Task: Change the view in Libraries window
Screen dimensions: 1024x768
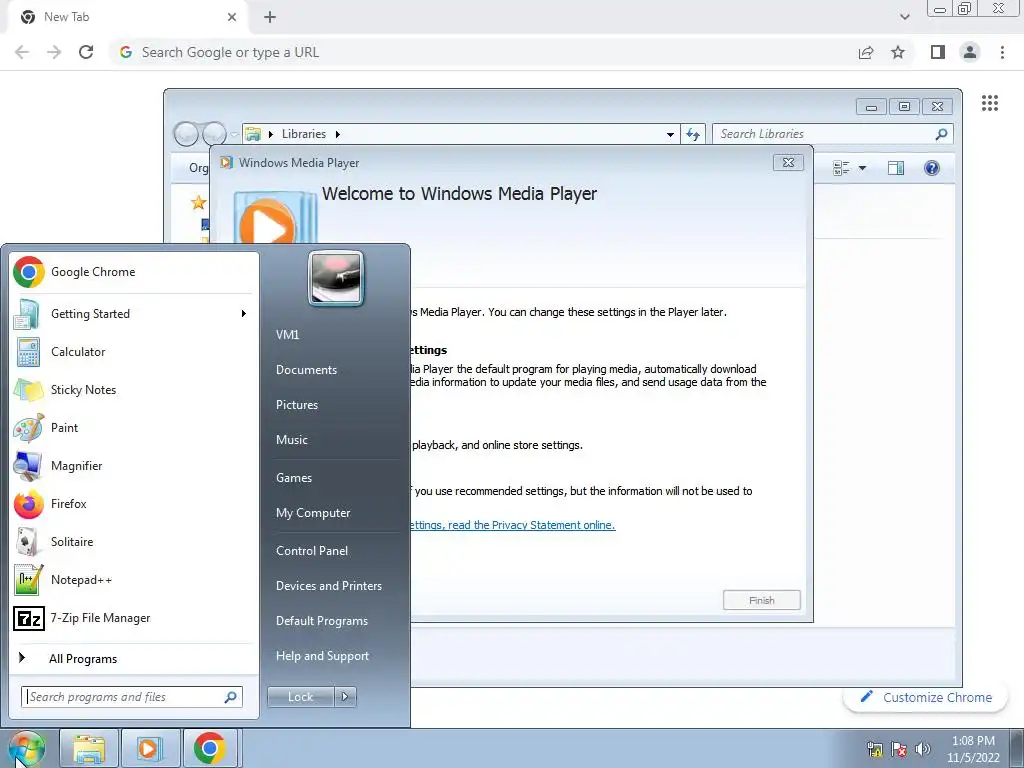Action: (841, 168)
